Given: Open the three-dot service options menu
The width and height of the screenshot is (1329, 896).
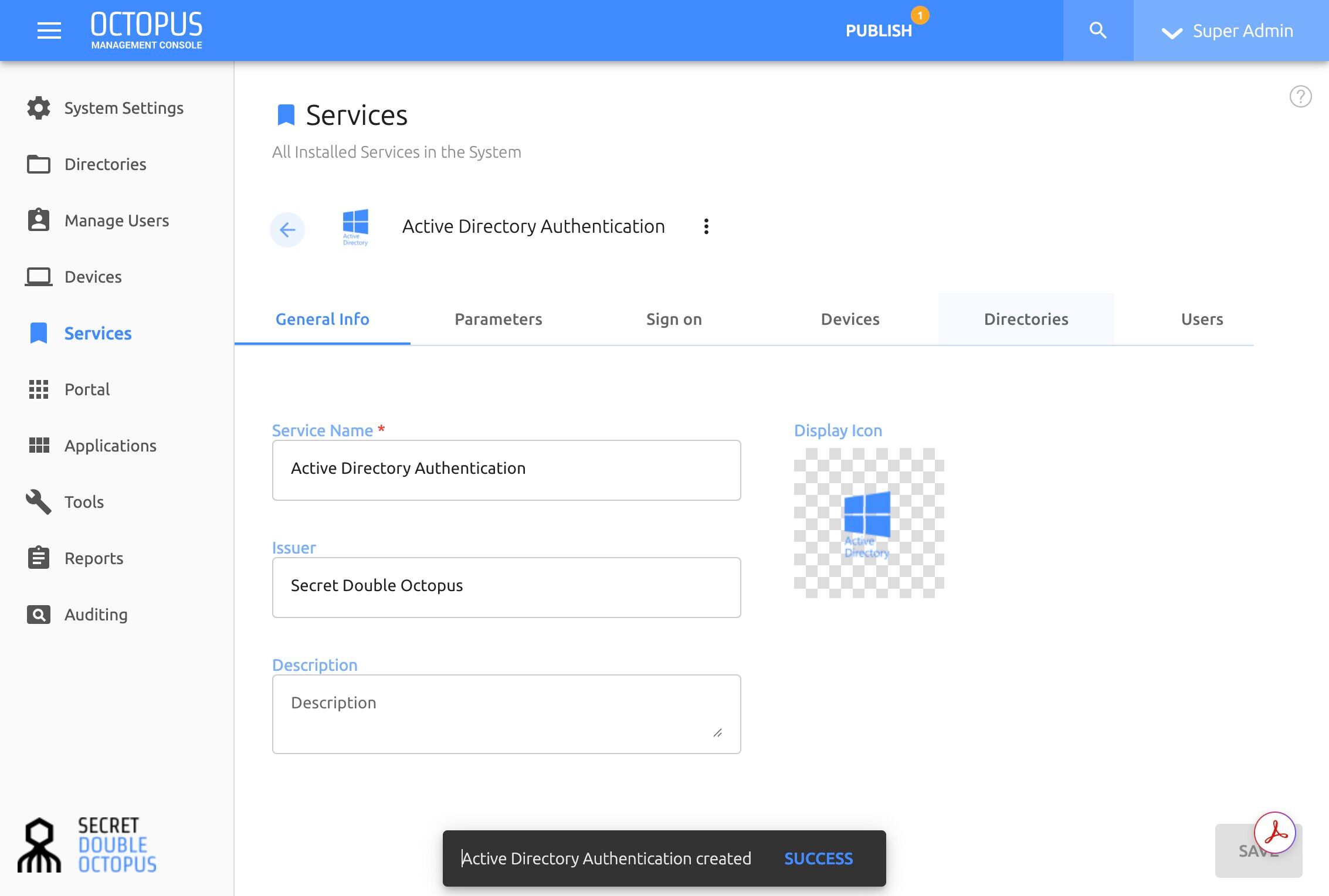Looking at the screenshot, I should [706, 226].
